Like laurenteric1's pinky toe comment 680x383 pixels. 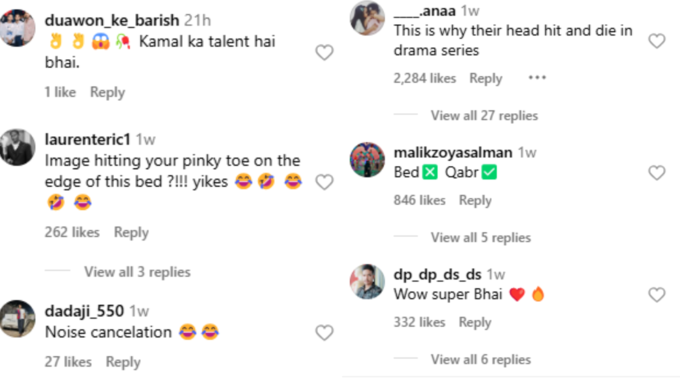click(x=324, y=182)
